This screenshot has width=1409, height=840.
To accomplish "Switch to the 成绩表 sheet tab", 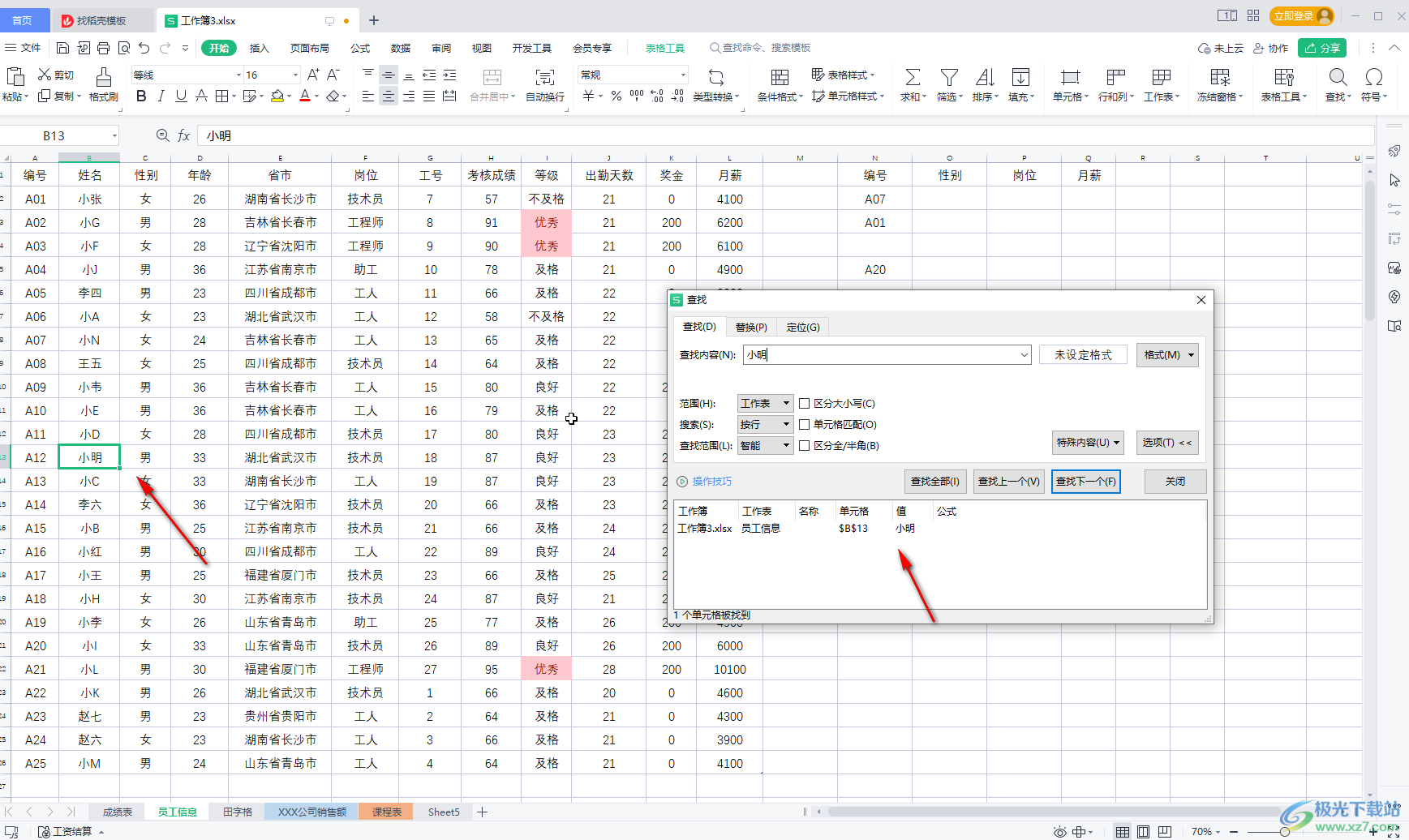I will (x=118, y=812).
